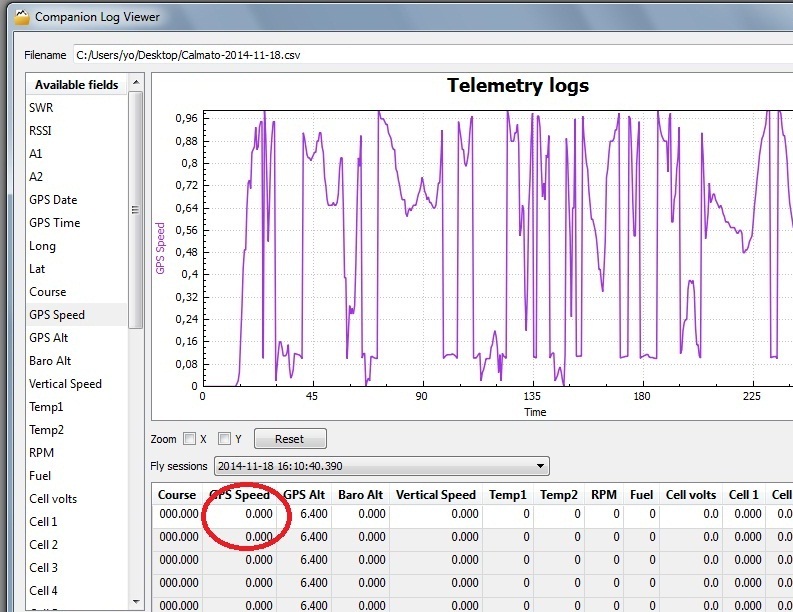Click the Course column header
The width and height of the screenshot is (793, 612).
[177, 495]
